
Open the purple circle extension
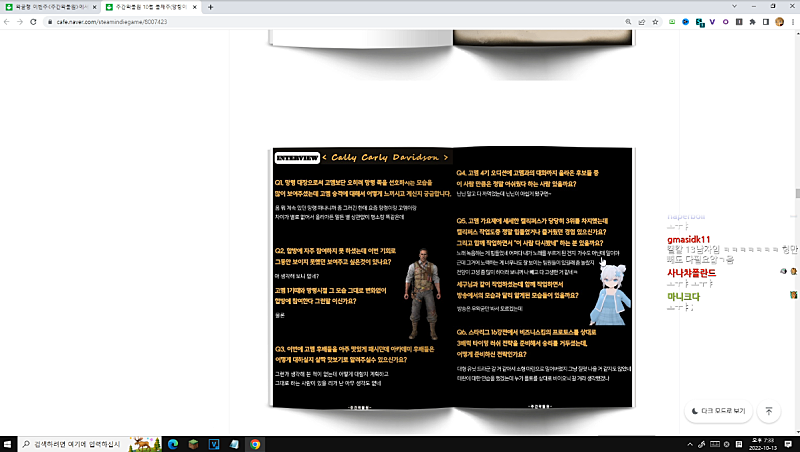coord(726,22)
